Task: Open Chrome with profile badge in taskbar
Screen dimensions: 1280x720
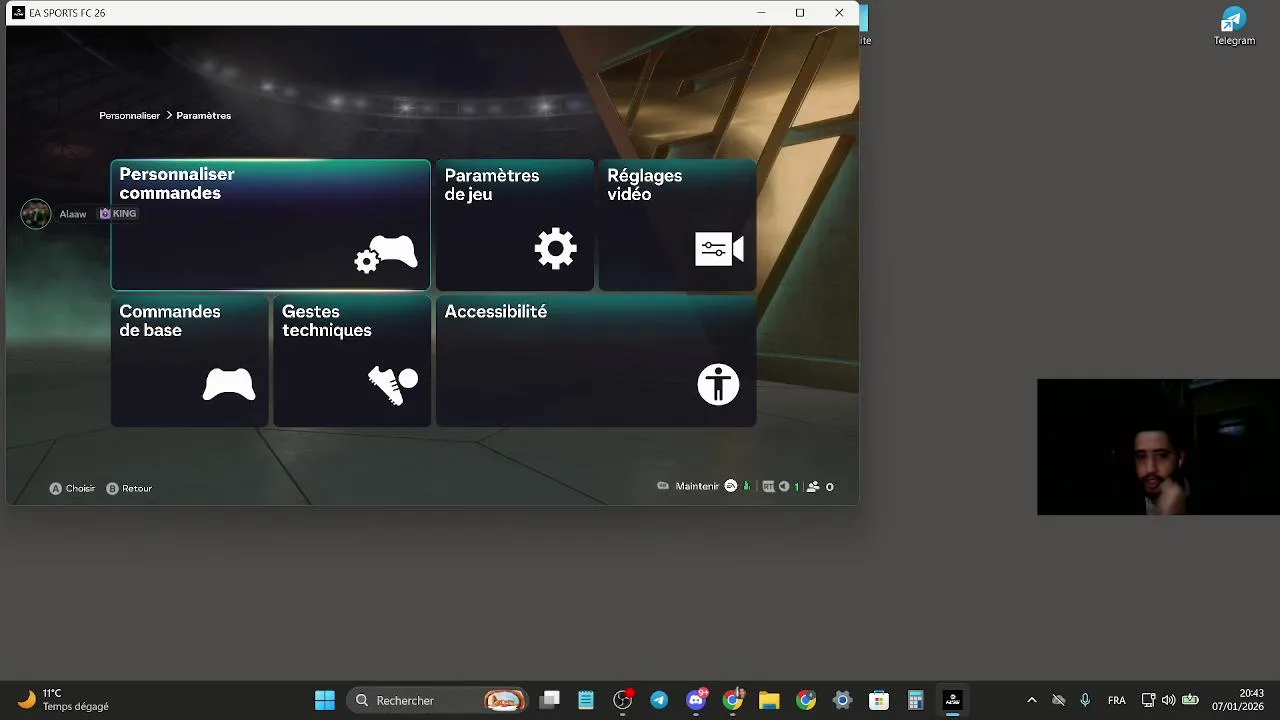Action: [733, 700]
